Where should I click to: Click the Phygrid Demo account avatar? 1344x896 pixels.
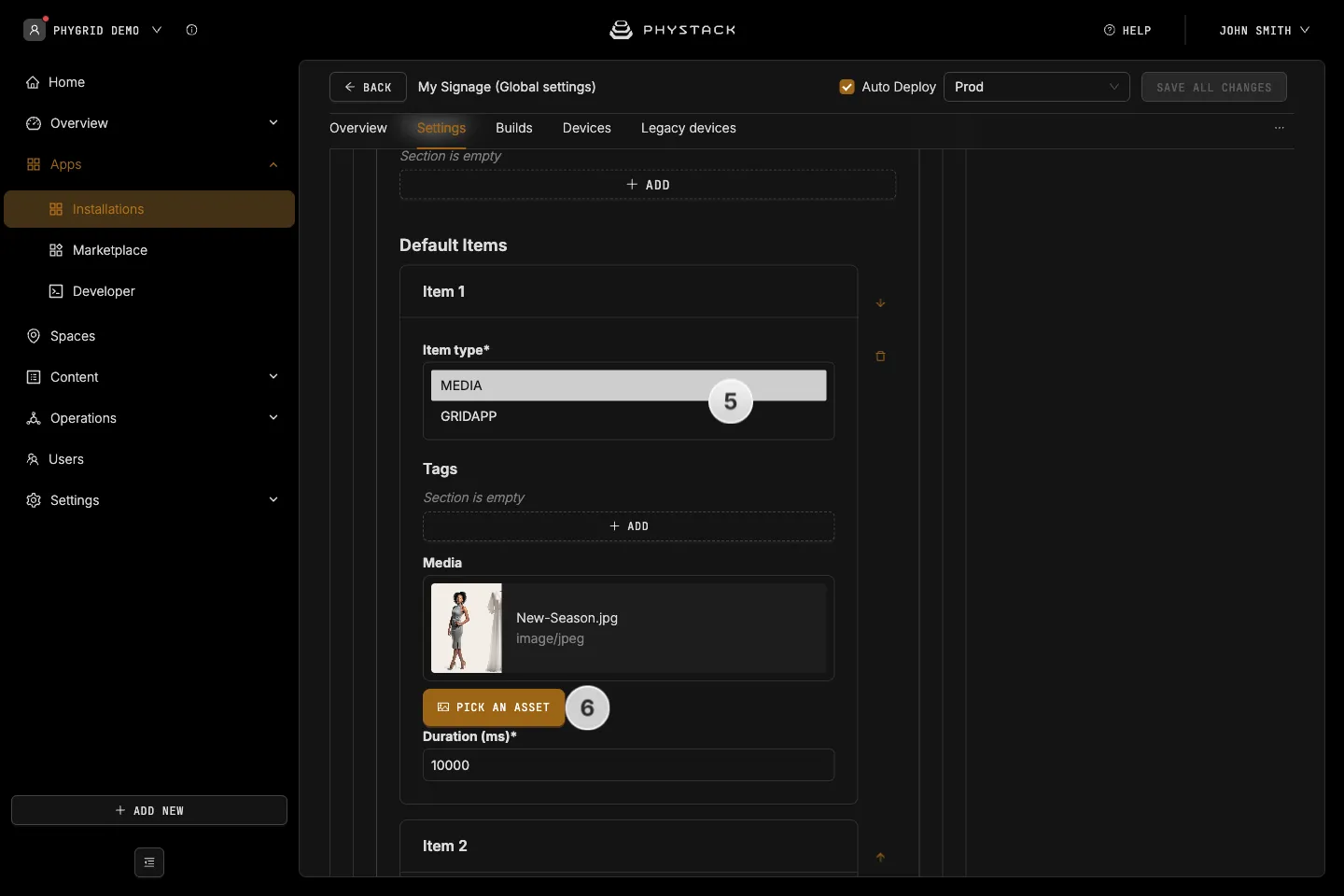(35, 30)
